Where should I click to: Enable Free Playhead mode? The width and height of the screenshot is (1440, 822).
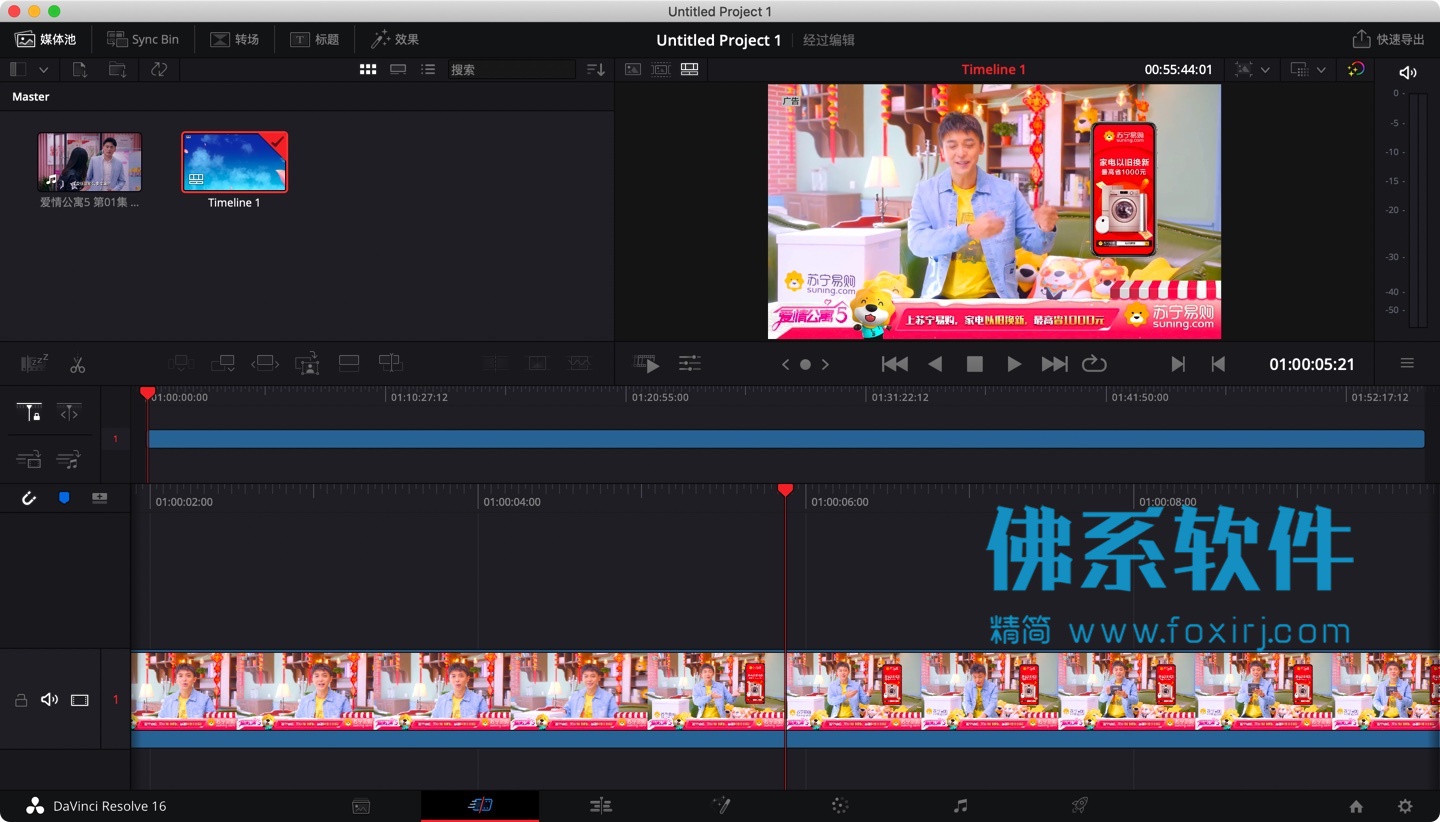click(x=69, y=412)
